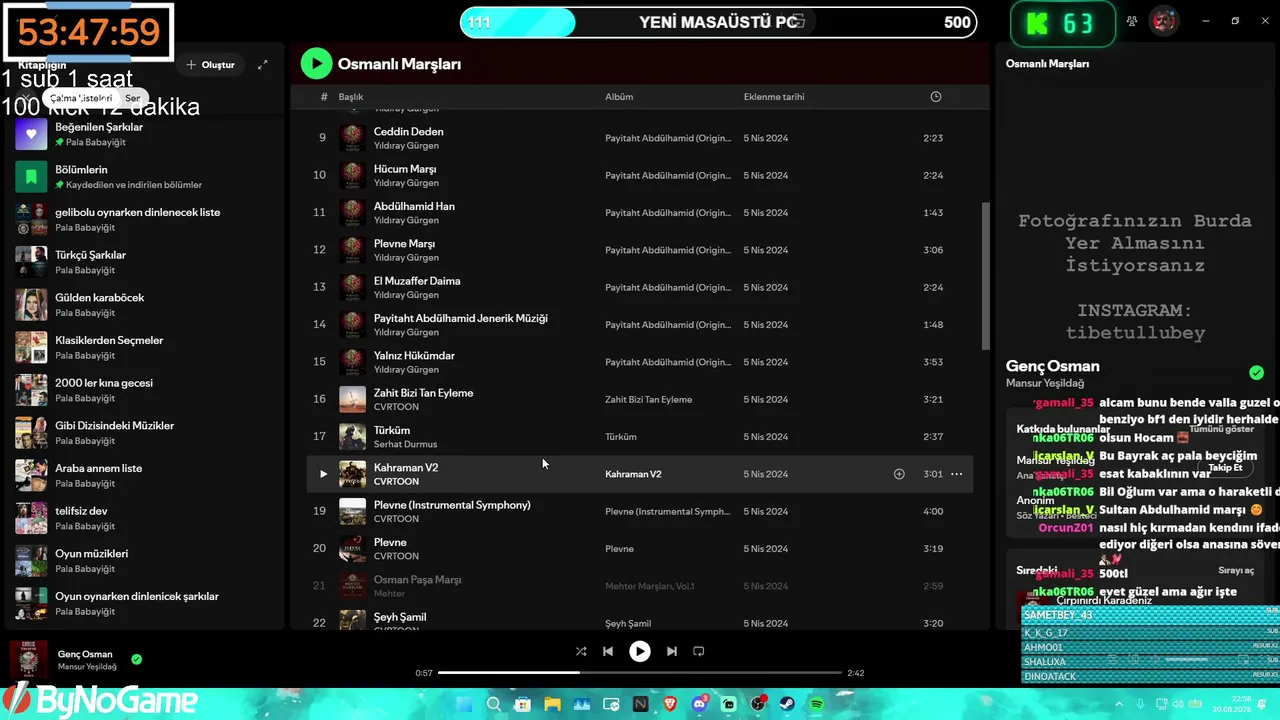Show hidden system tray icons
The image size is (1280, 720).
(x=1119, y=705)
